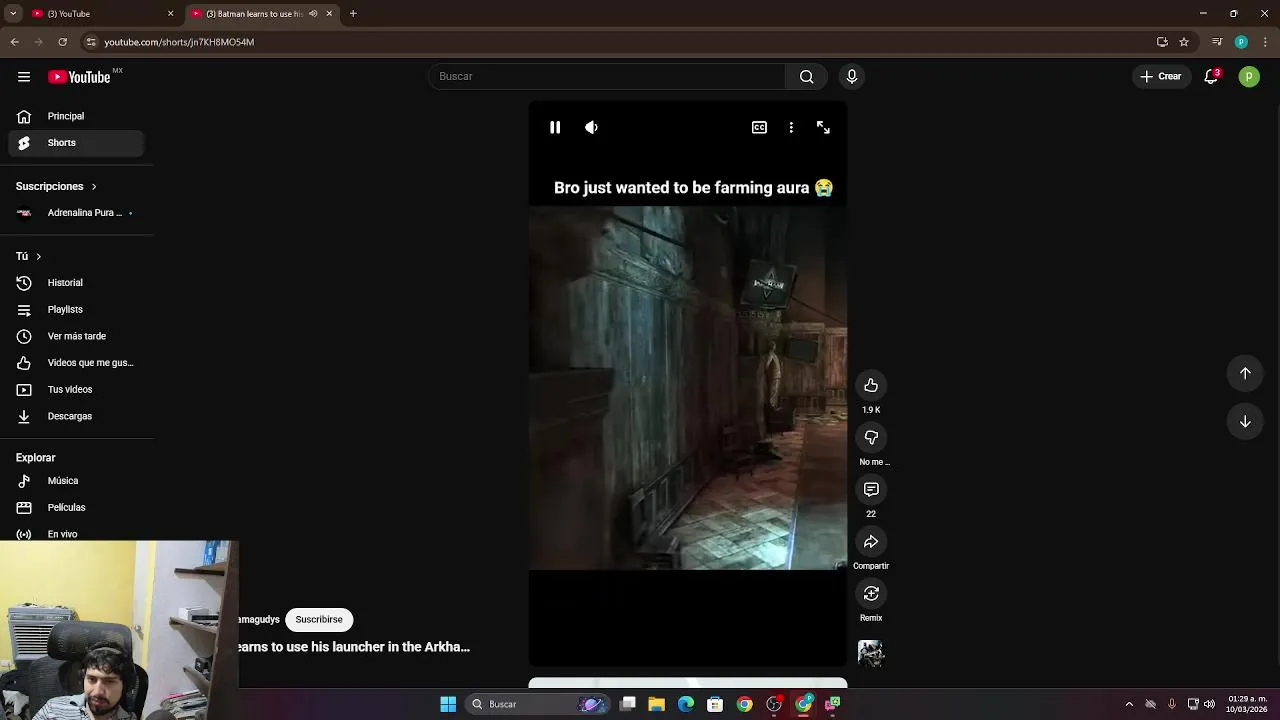Enter fullscreen for the Short

click(x=823, y=127)
